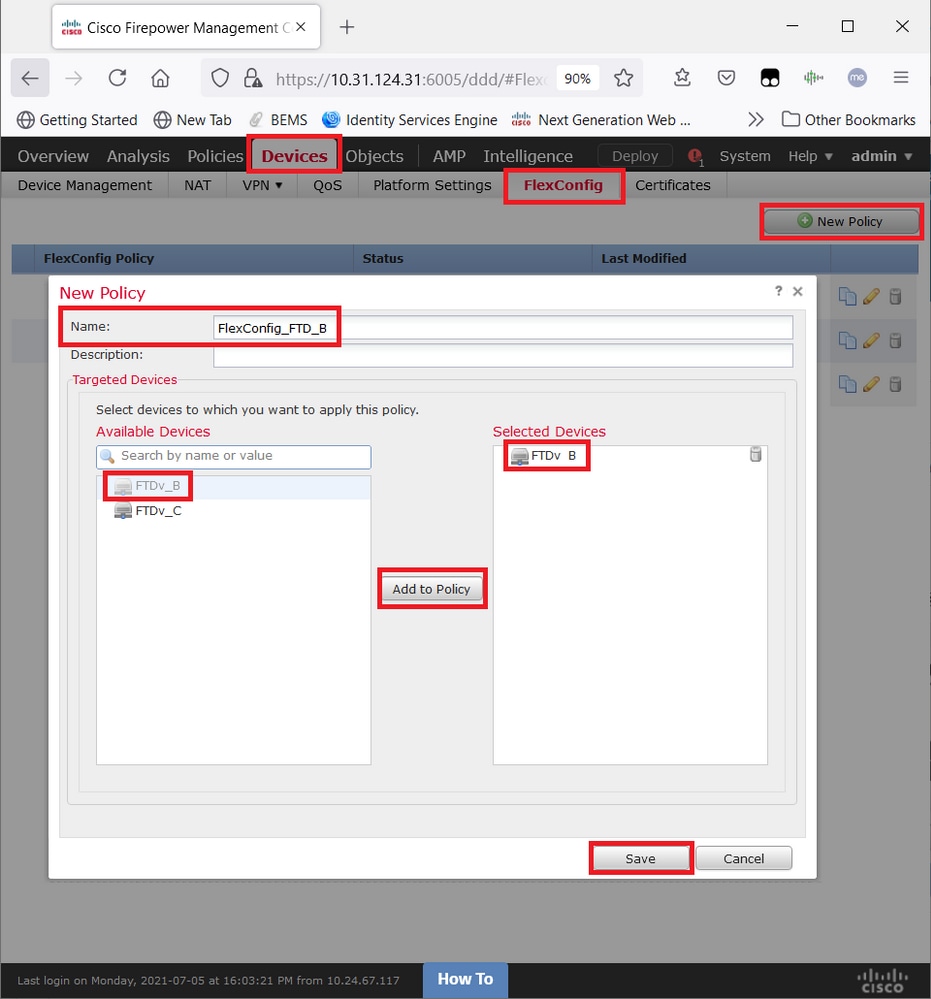Open a new browser tab with plus
The height and width of the screenshot is (999, 931).
[347, 27]
